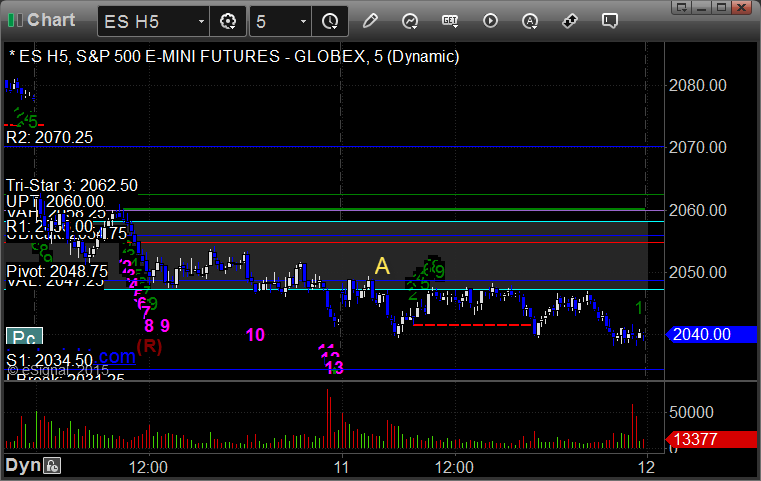This screenshot has height=481, width=761.
Task: Click the date label 12 on time axis
Action: click(x=646, y=467)
